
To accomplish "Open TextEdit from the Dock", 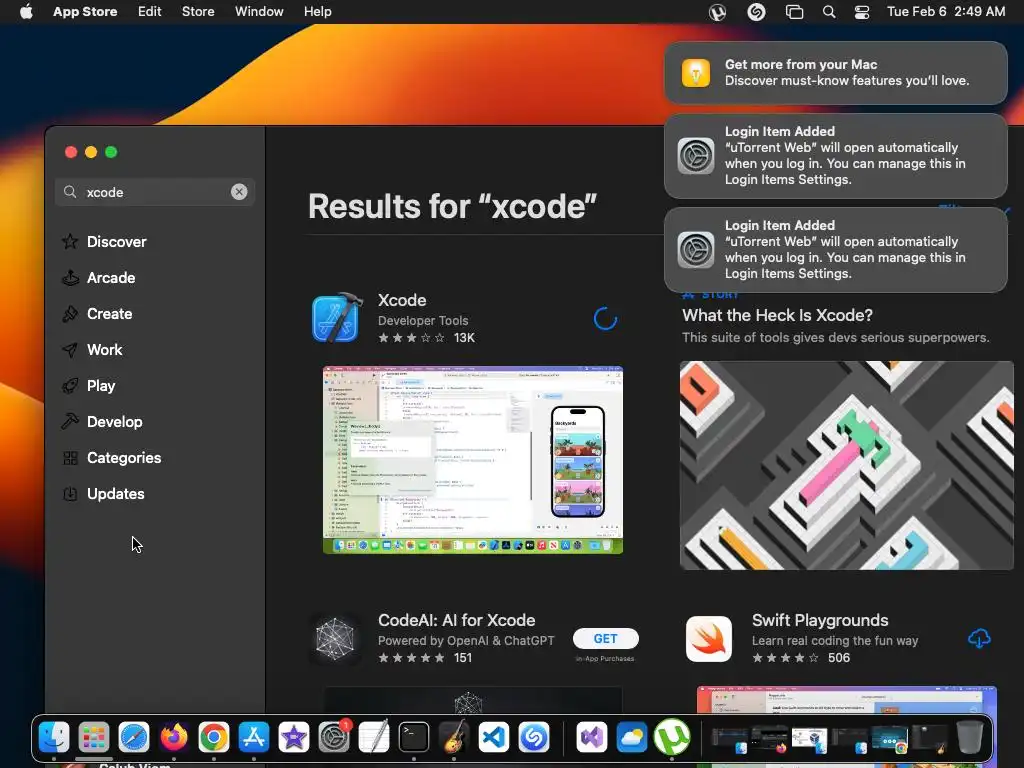I will pos(374,737).
